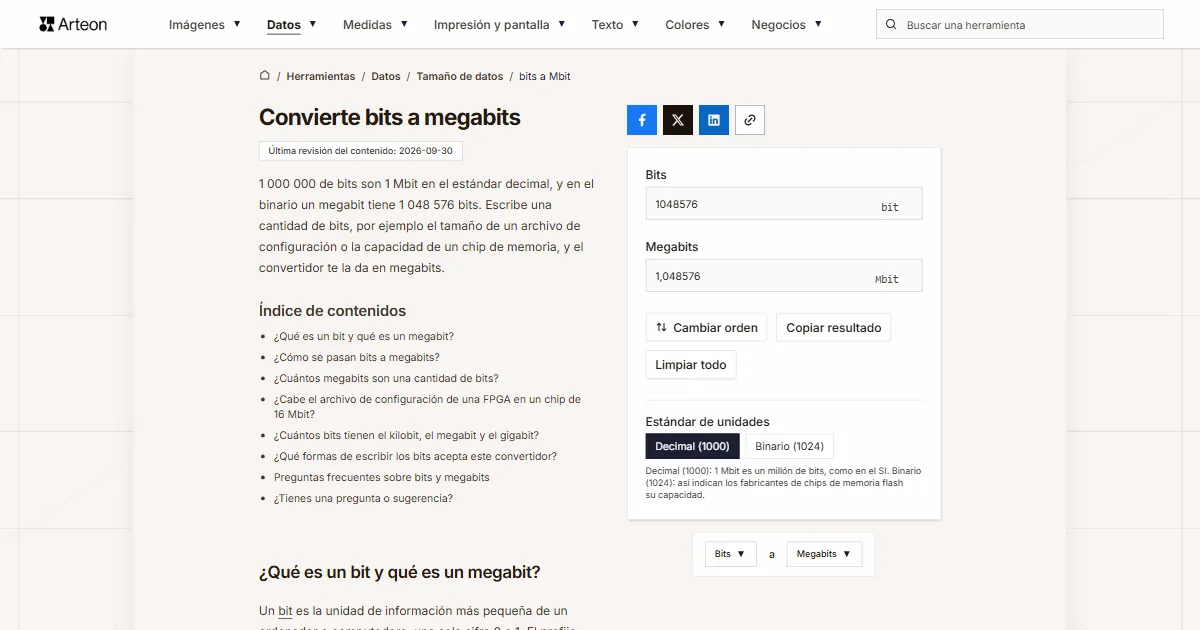Click the 'Estándar de unidades' label
1200x630 pixels.
(708, 422)
